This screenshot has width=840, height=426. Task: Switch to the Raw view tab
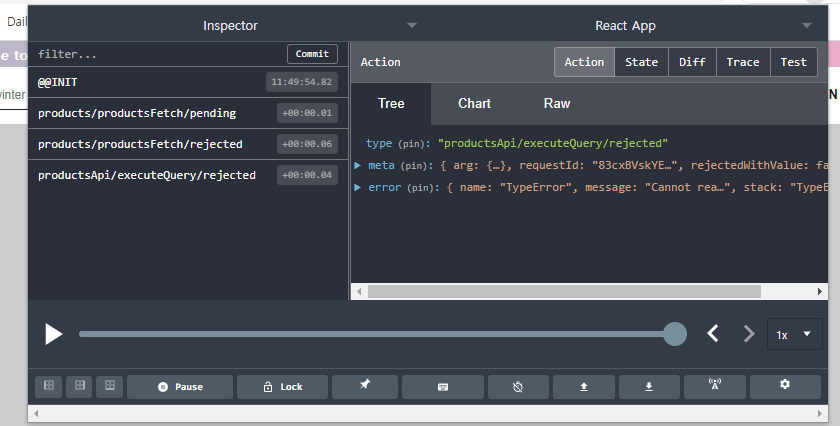[557, 103]
